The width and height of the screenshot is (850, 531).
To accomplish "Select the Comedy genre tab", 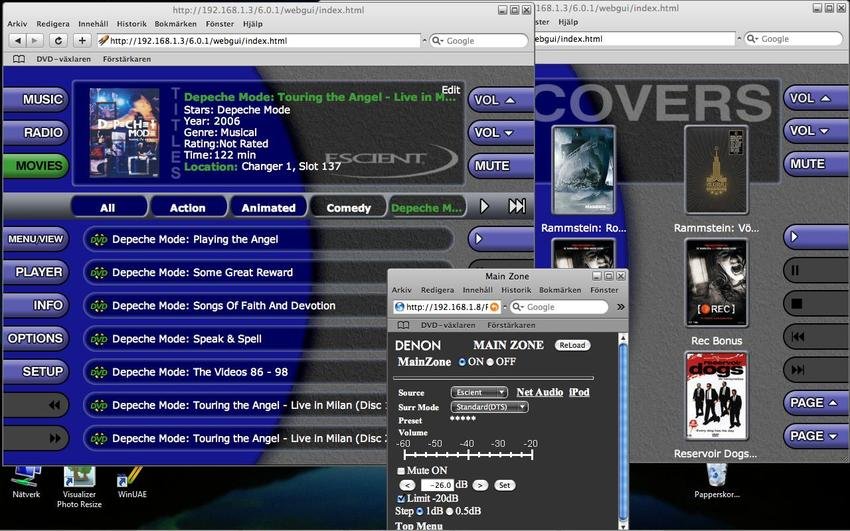I will click(349, 208).
